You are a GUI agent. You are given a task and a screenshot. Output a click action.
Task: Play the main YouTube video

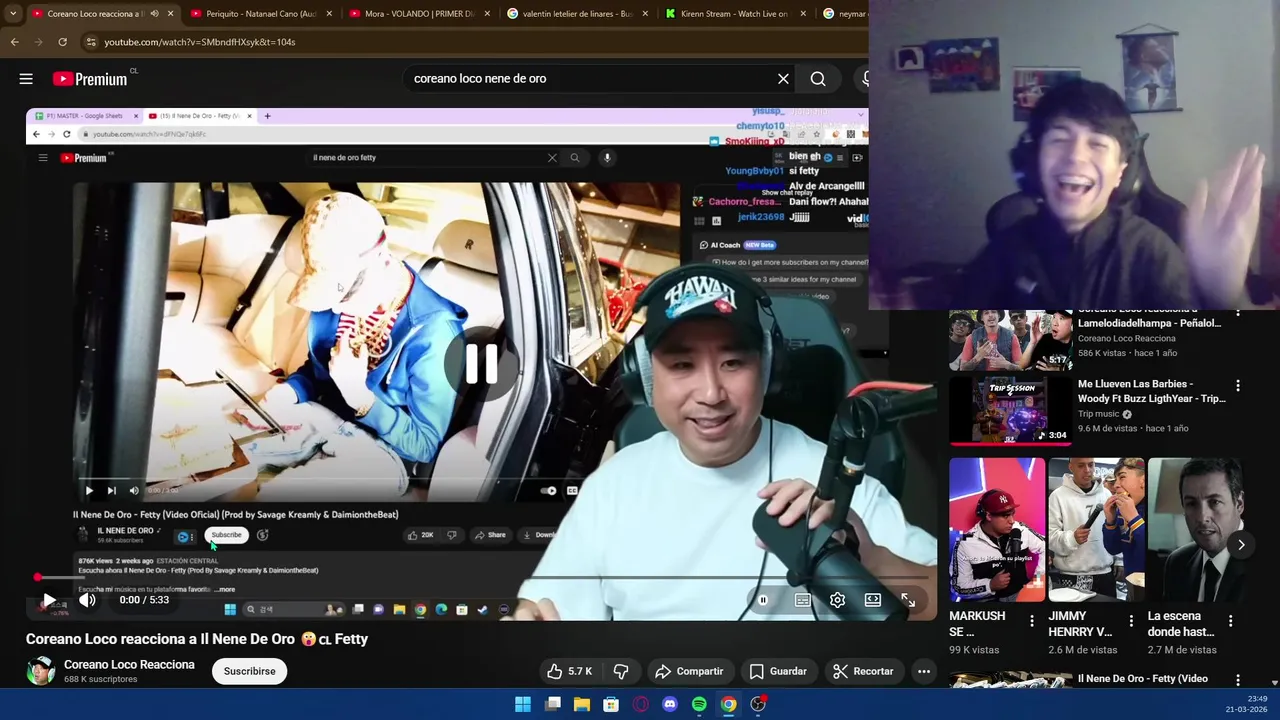tap(49, 600)
